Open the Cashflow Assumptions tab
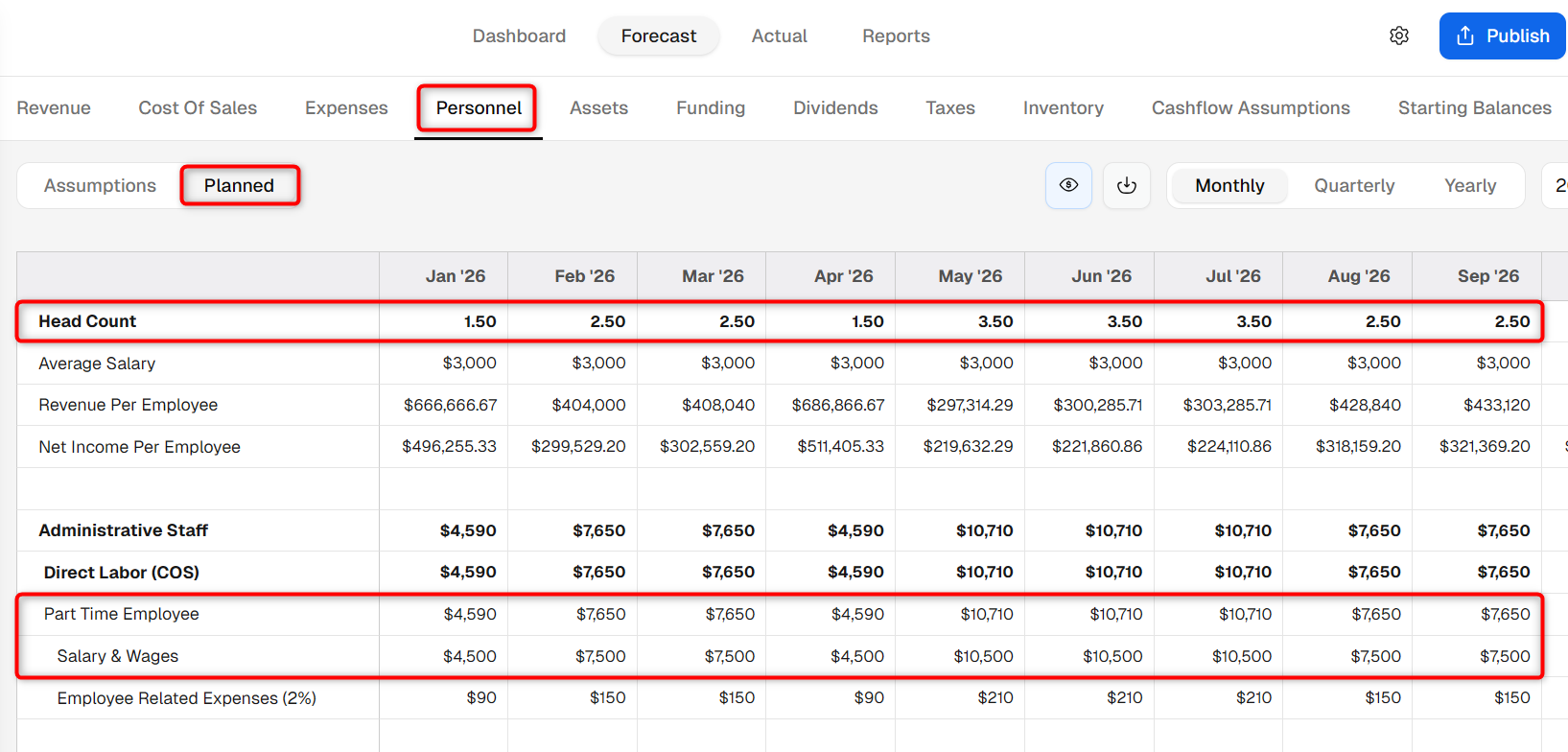Image resolution: width=1568 pixels, height=752 pixels. pyautogui.click(x=1251, y=108)
